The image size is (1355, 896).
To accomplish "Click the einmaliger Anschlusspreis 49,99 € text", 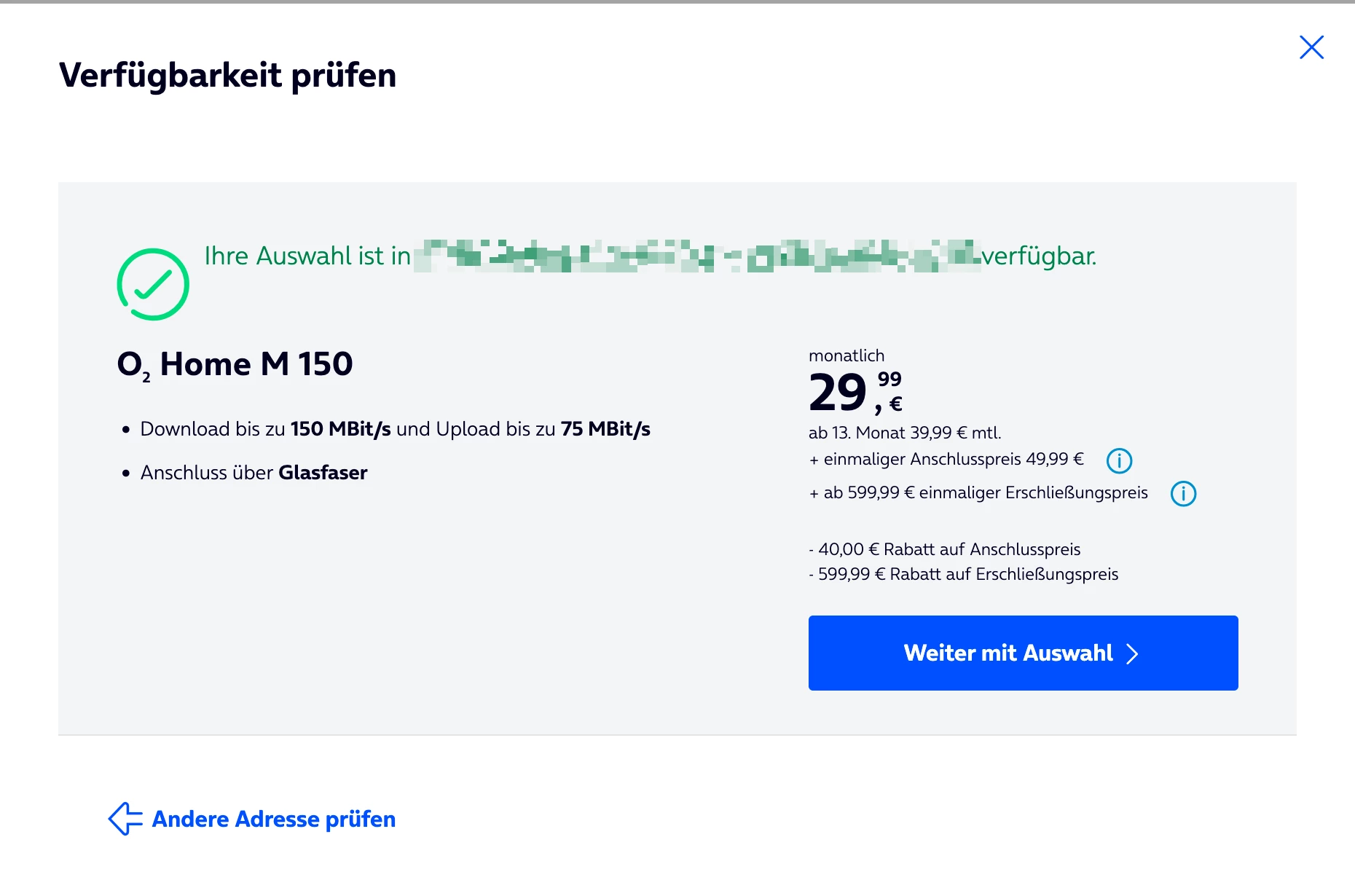I will point(946,460).
